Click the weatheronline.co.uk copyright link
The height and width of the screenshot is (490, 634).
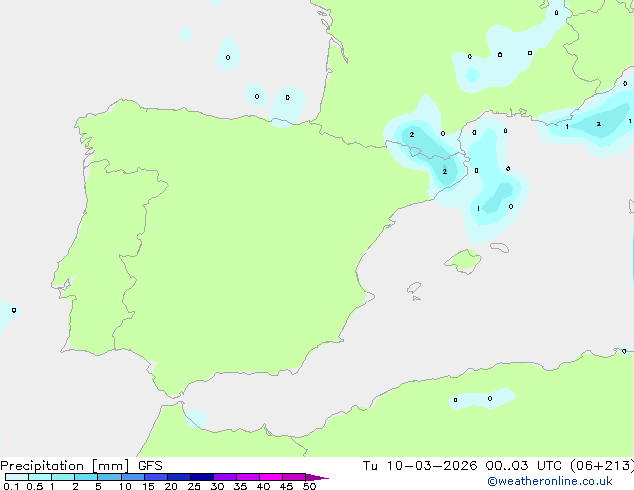tap(549, 481)
